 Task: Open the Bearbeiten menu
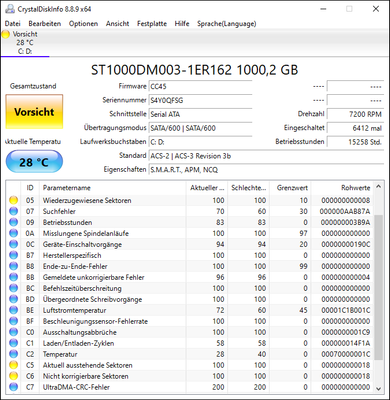coord(45,24)
